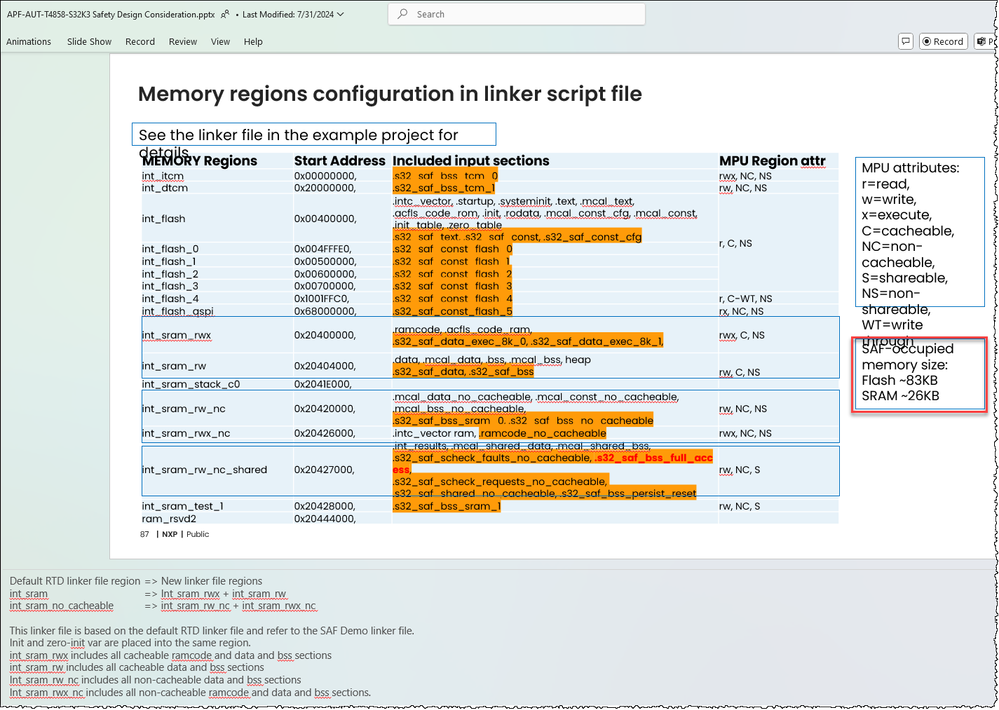
Task: Click notes line 'Init and zero-init var are placed'
Action: coord(130,643)
